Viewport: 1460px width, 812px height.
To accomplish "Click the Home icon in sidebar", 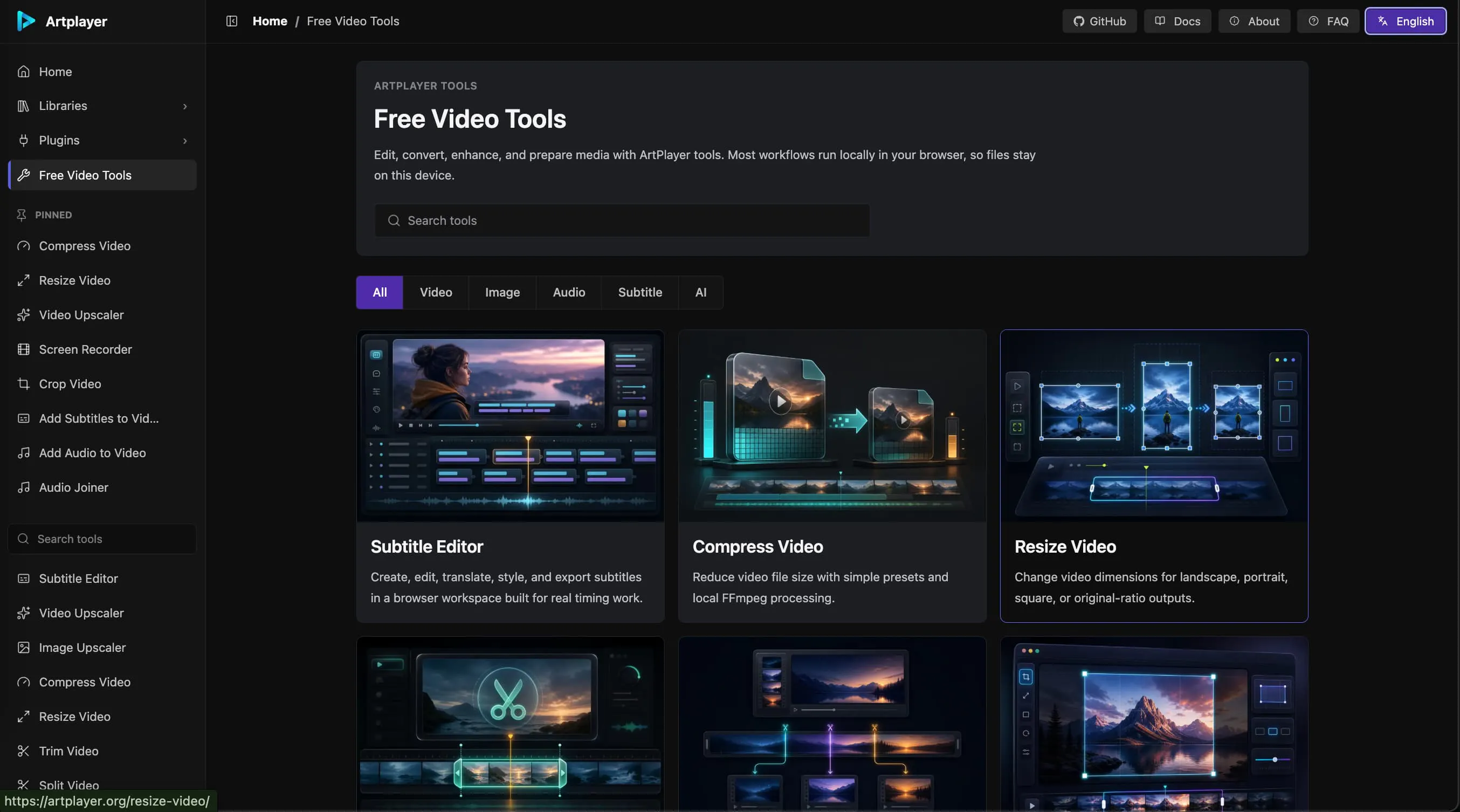I will click(23, 71).
